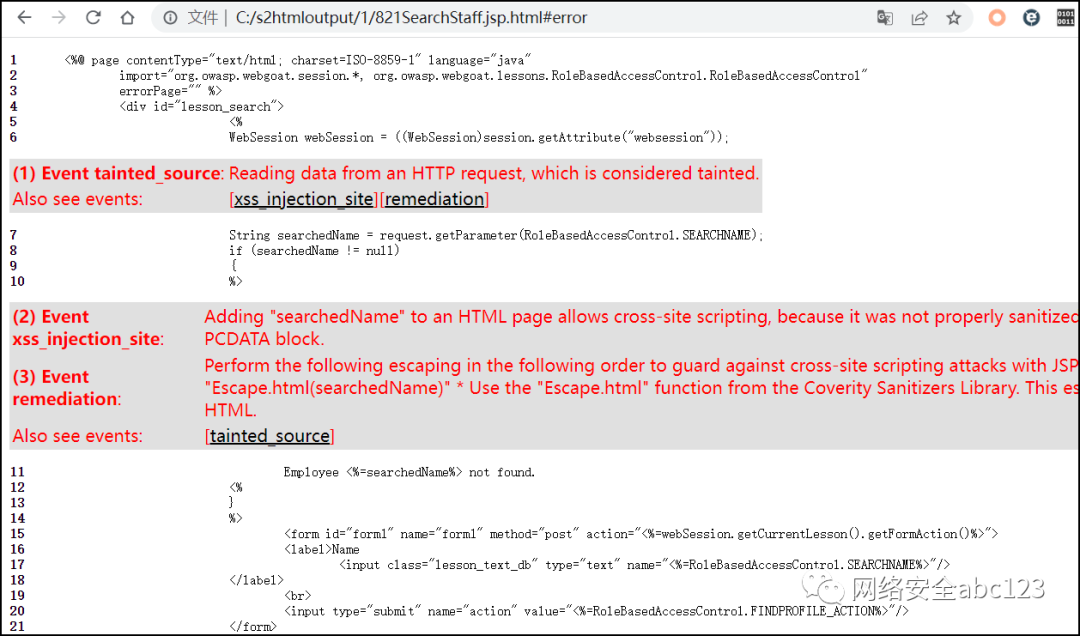Click the '(3) Event remediation' heading
The height and width of the screenshot is (636, 1080).
67,388
